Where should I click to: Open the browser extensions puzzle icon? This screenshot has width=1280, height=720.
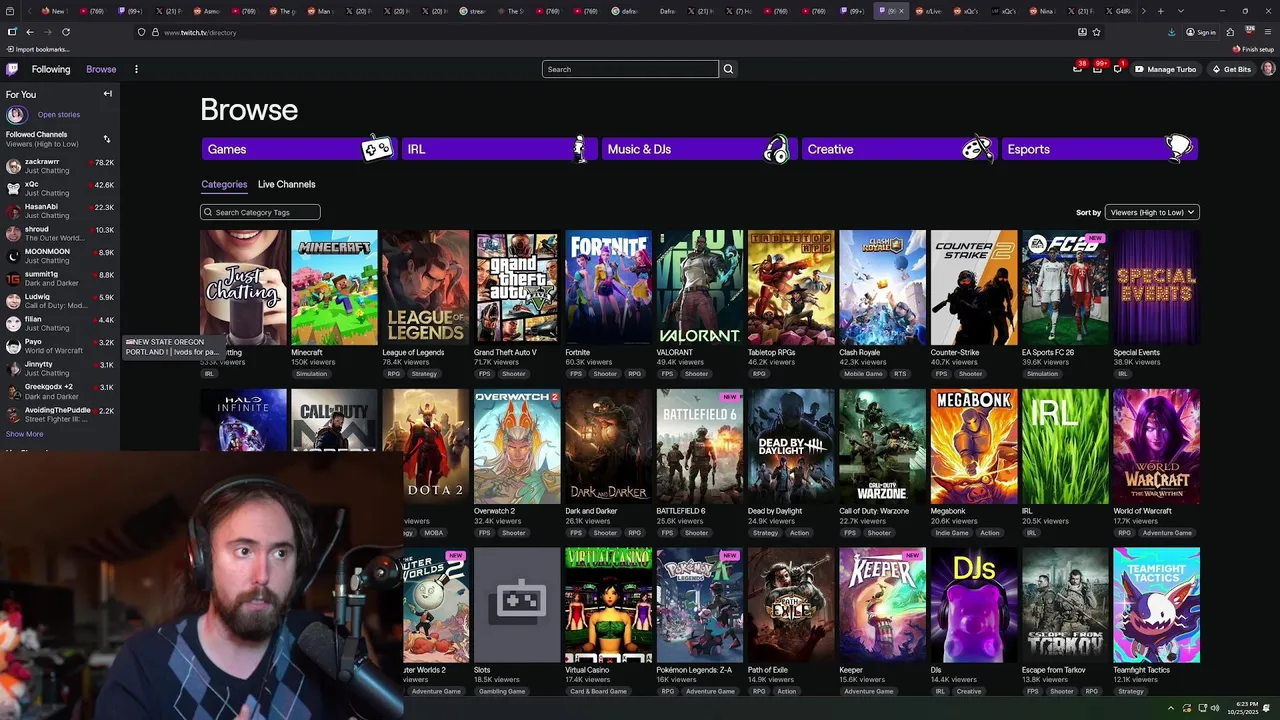(x=1230, y=32)
